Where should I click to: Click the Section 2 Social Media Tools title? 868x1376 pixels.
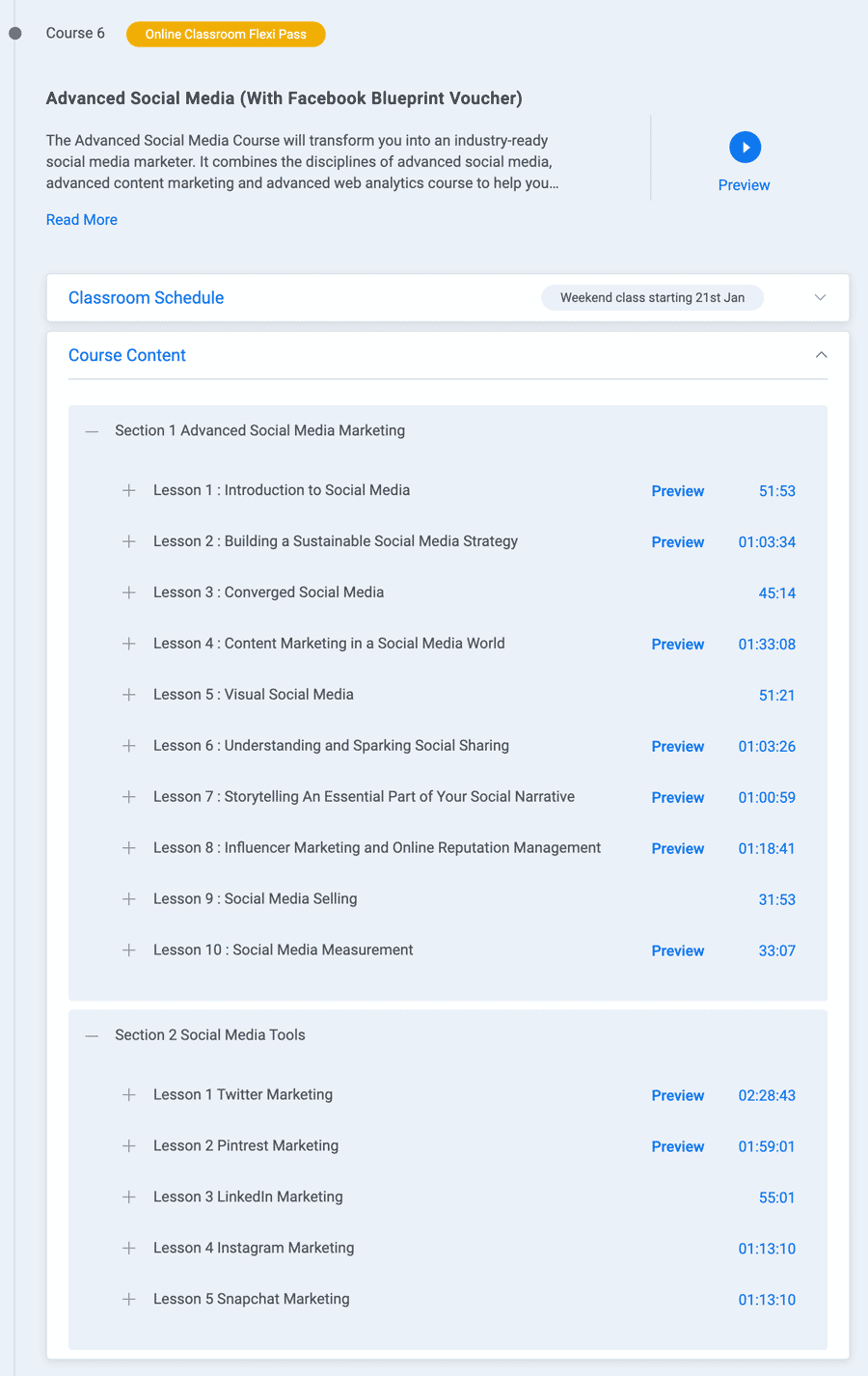pyautogui.click(x=209, y=1034)
